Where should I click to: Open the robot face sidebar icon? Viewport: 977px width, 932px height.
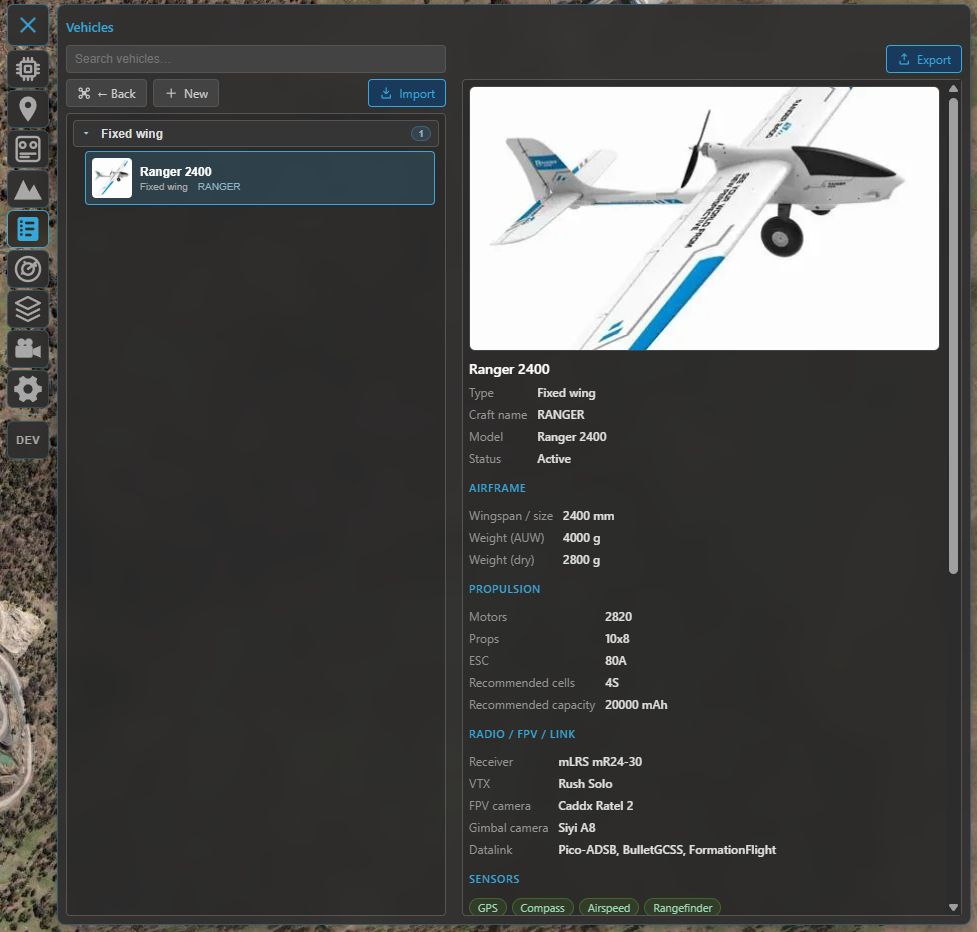click(x=28, y=149)
